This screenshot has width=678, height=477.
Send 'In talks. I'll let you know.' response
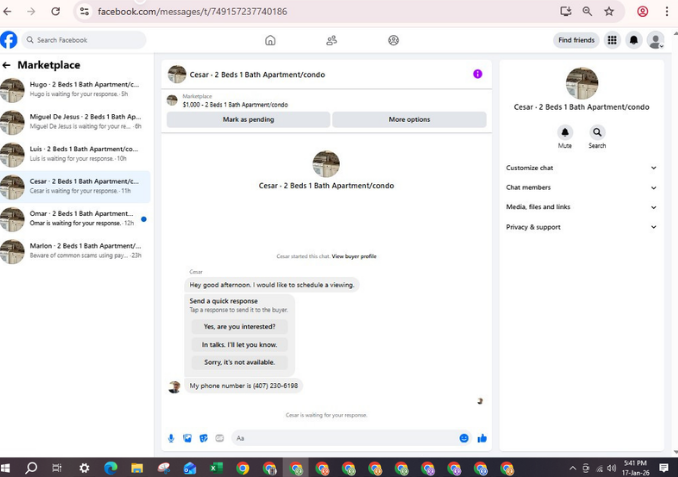point(240,345)
